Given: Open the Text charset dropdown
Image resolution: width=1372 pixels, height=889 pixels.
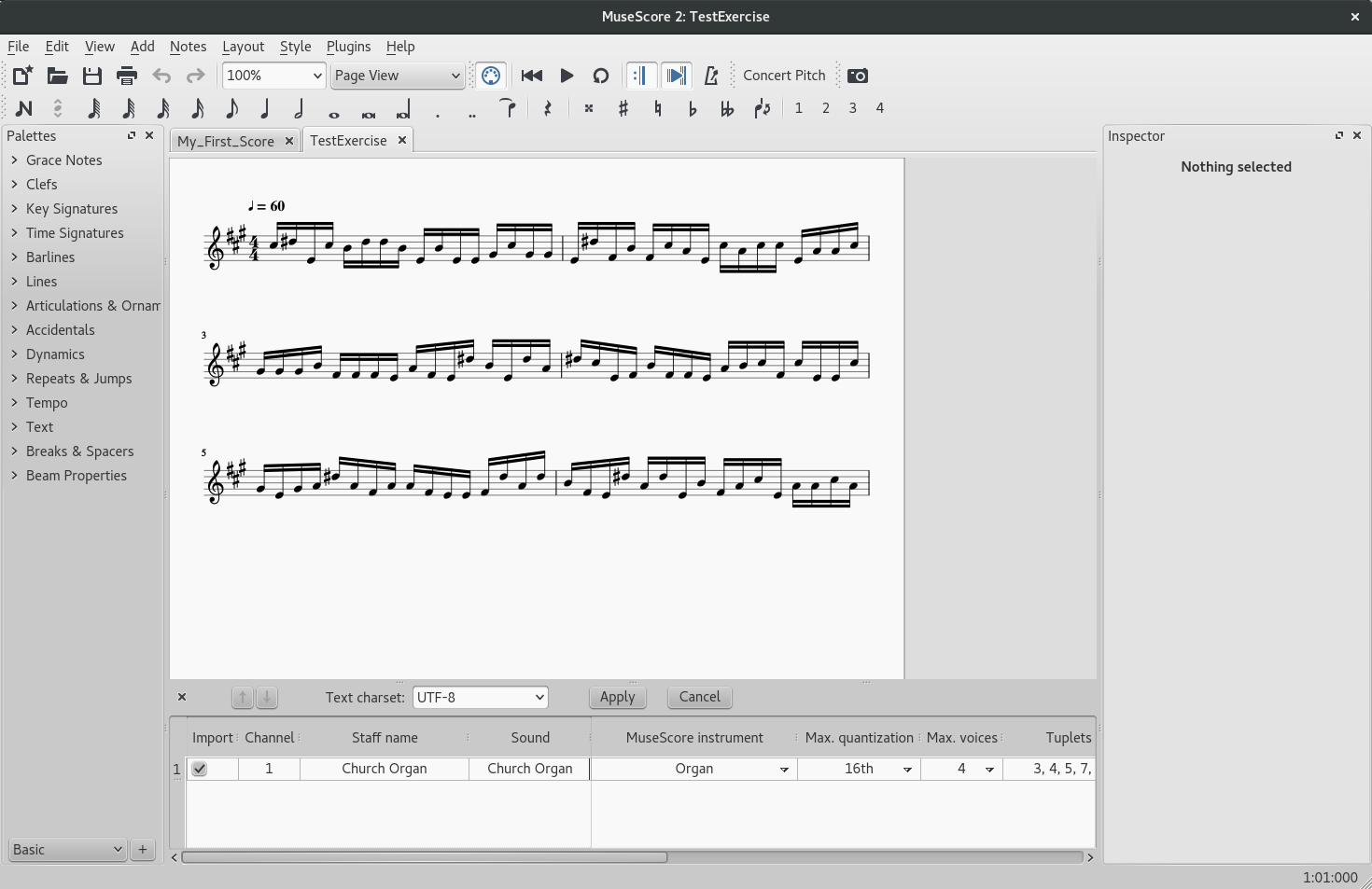Looking at the screenshot, I should point(480,697).
